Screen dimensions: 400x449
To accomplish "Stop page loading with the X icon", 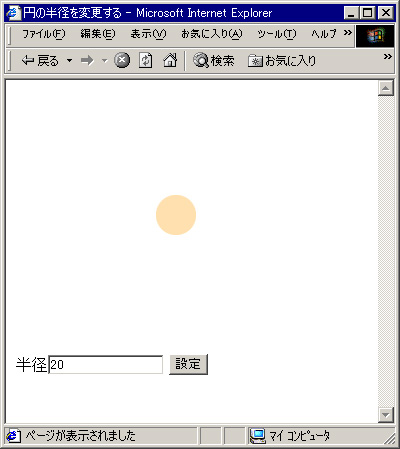I will point(122,61).
